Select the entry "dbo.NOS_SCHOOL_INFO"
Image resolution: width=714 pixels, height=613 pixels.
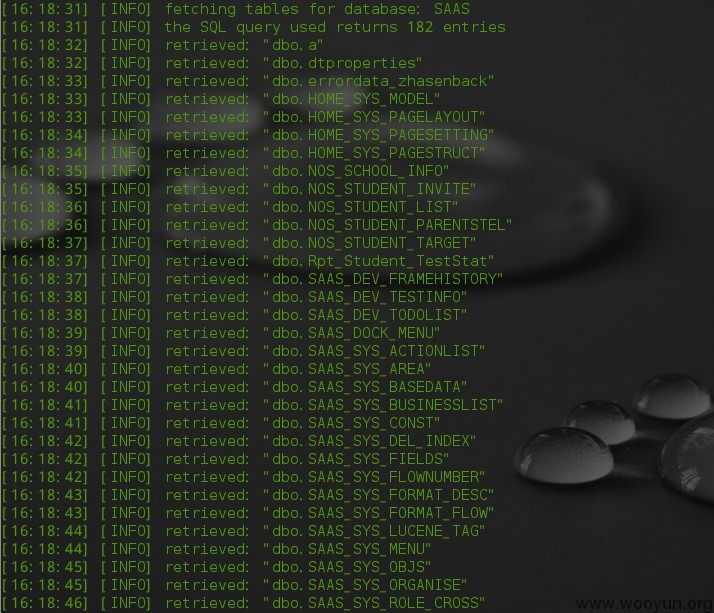(356, 171)
